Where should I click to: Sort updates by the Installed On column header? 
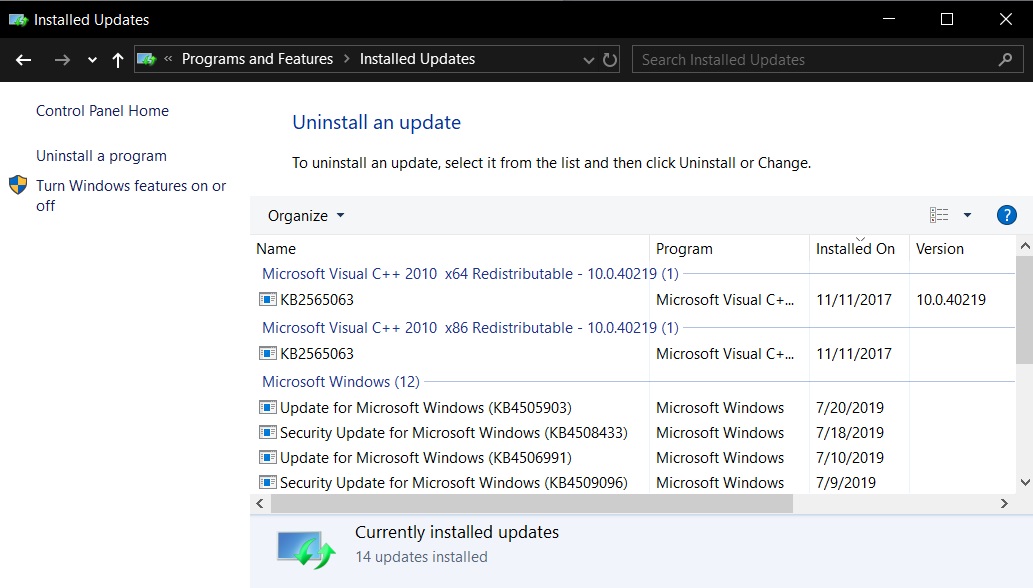[855, 248]
